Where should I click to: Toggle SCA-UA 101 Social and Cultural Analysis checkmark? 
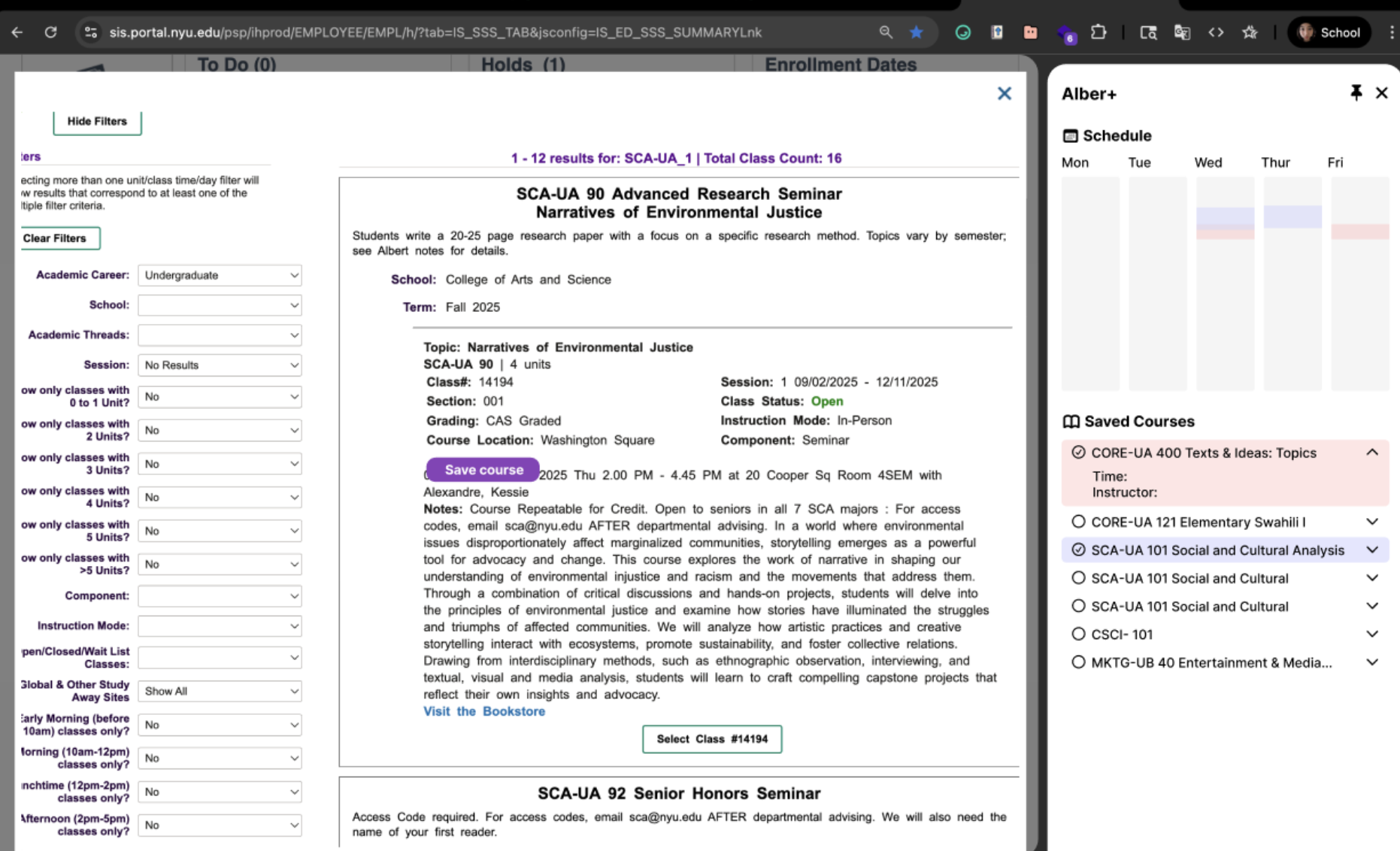(1078, 550)
